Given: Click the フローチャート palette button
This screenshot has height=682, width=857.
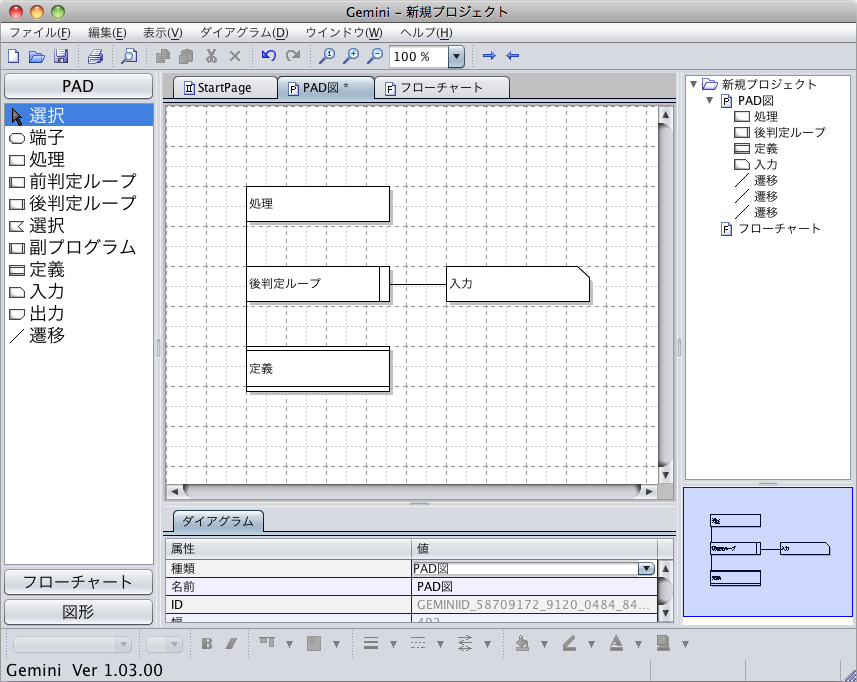Looking at the screenshot, I should (78, 582).
